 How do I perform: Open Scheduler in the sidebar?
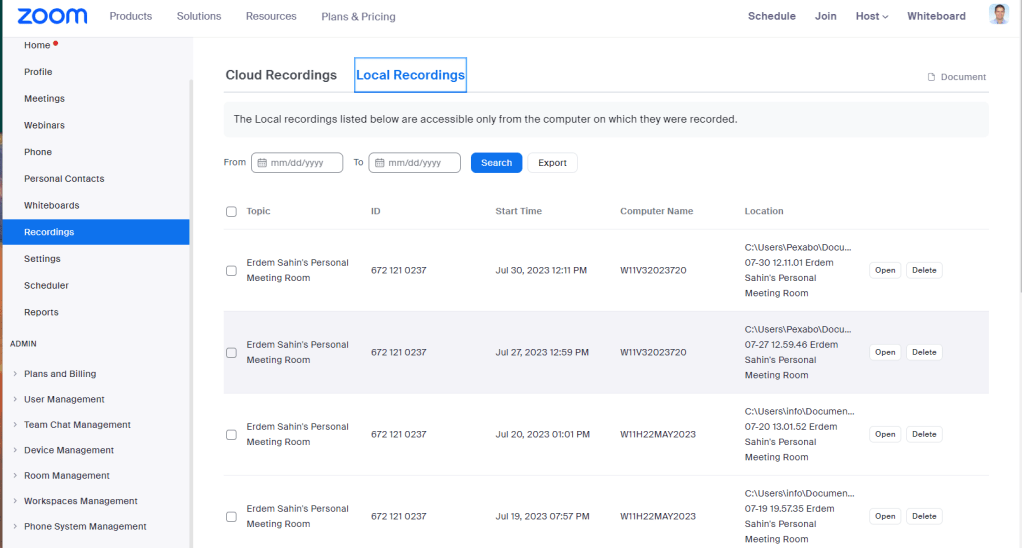pyautogui.click(x=46, y=285)
